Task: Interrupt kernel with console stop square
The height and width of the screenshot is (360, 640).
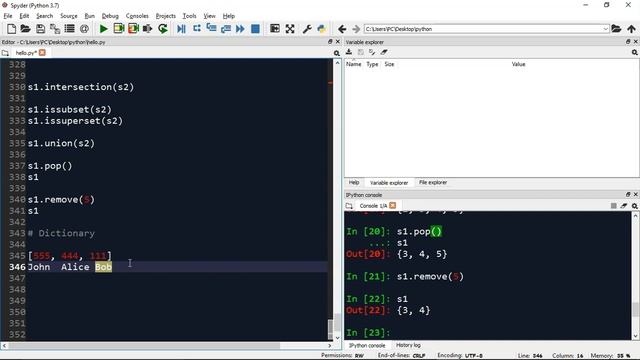Action: pyautogui.click(x=613, y=206)
